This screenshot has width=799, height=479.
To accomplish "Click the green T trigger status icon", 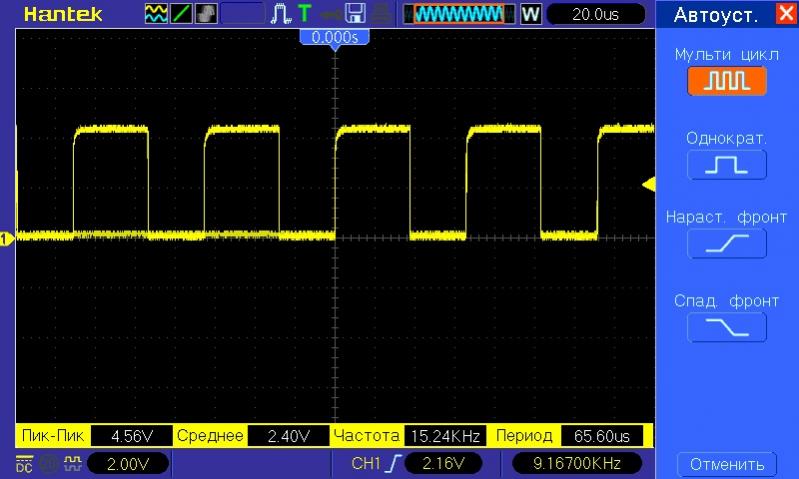I will click(x=304, y=14).
